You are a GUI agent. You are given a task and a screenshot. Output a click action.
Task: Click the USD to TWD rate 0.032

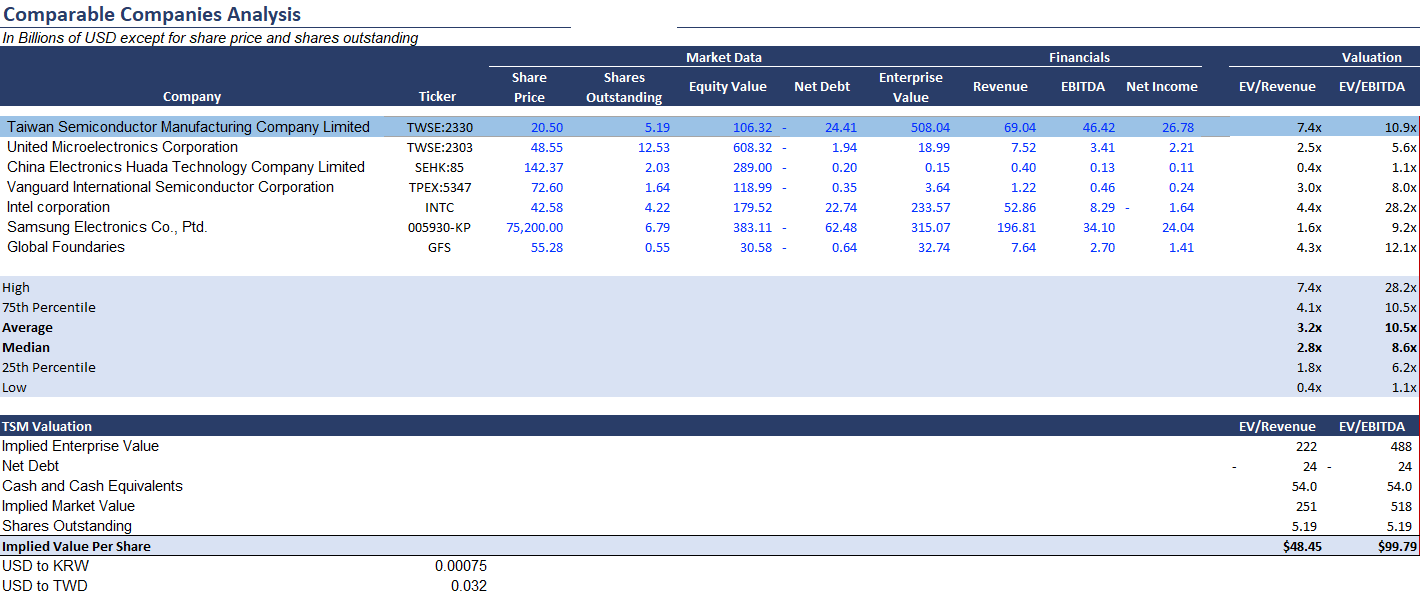coord(468,586)
